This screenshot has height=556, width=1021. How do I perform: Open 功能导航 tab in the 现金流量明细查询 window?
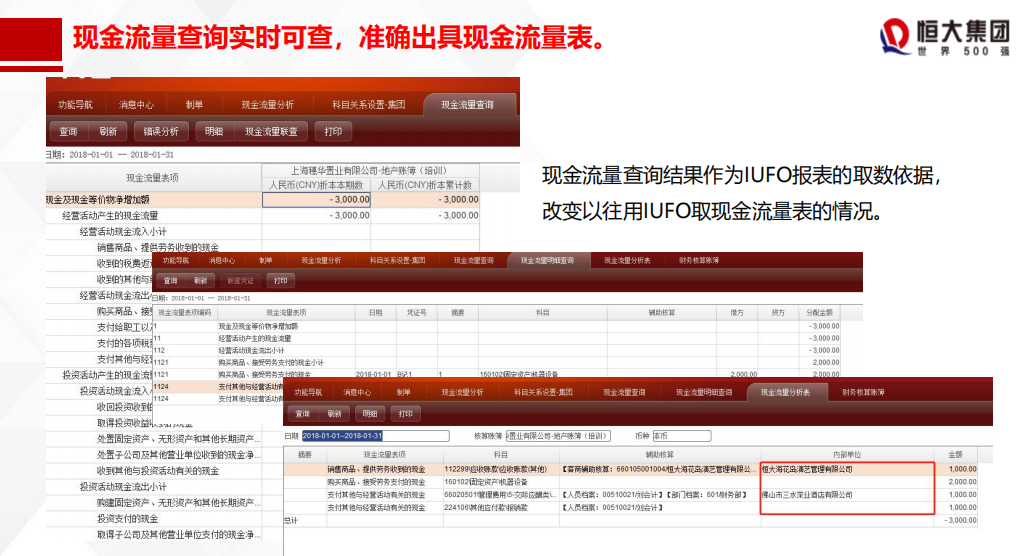[x=176, y=260]
